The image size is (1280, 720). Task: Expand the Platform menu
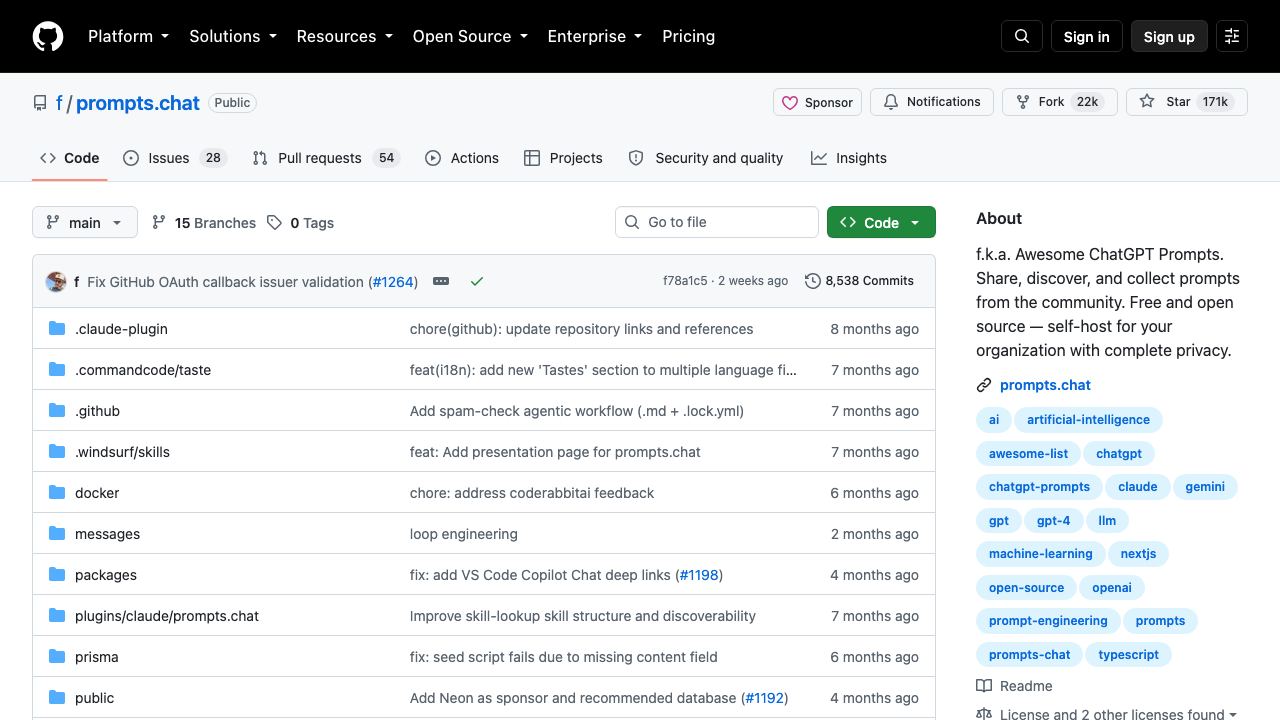(129, 36)
